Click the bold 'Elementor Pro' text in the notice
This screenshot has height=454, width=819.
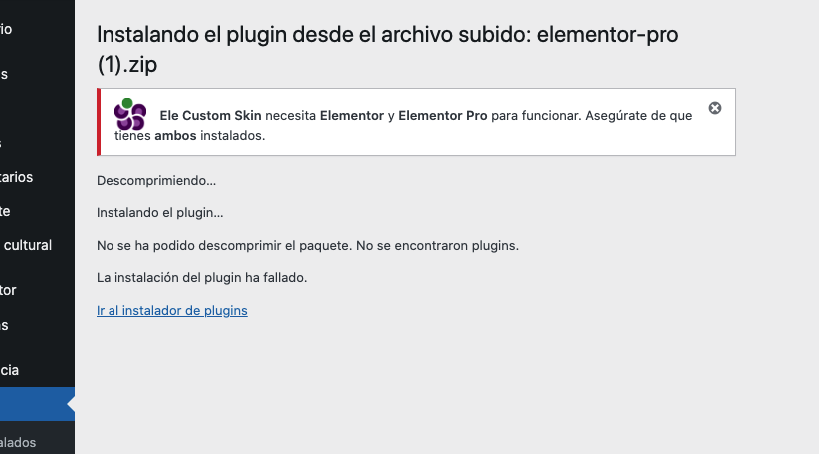point(442,115)
